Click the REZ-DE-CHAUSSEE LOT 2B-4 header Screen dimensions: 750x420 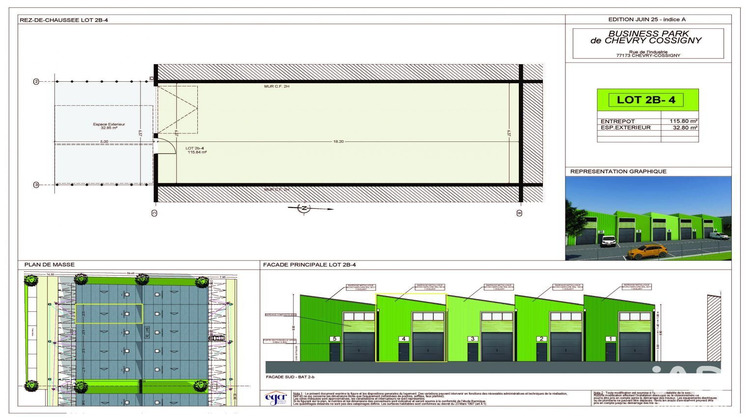click(x=57, y=19)
